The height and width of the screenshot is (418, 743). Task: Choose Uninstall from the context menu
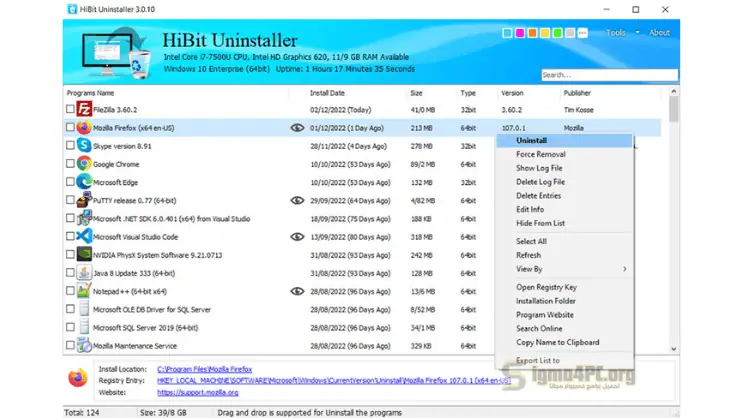(564, 140)
